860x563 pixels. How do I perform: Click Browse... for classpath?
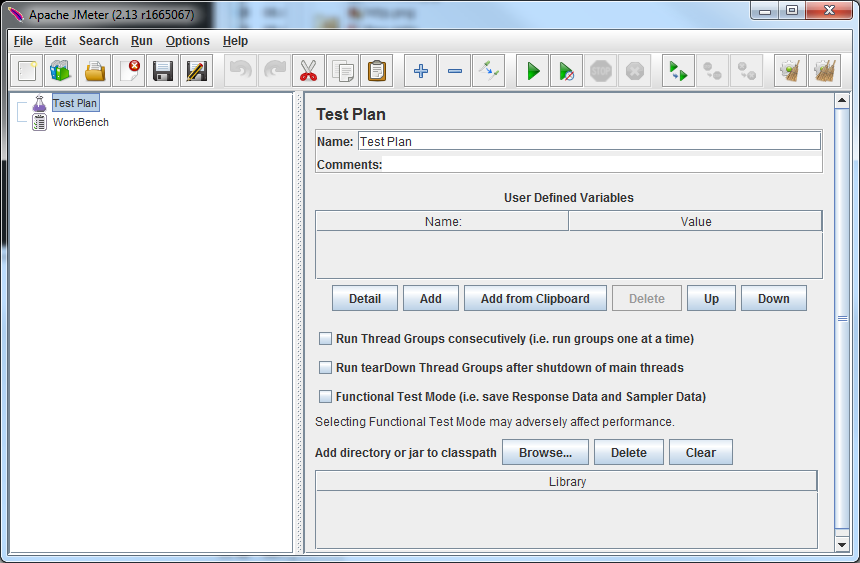[545, 453]
